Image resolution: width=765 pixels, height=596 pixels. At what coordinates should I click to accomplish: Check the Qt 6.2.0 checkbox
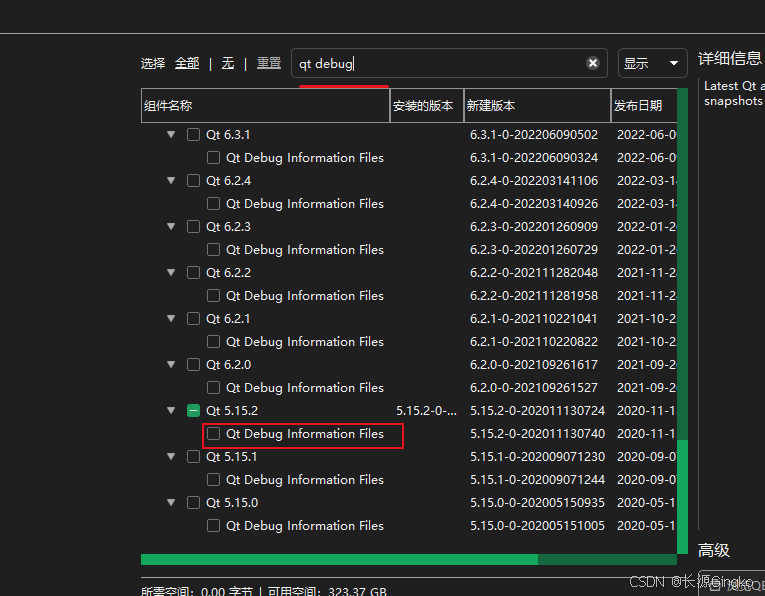click(x=193, y=364)
